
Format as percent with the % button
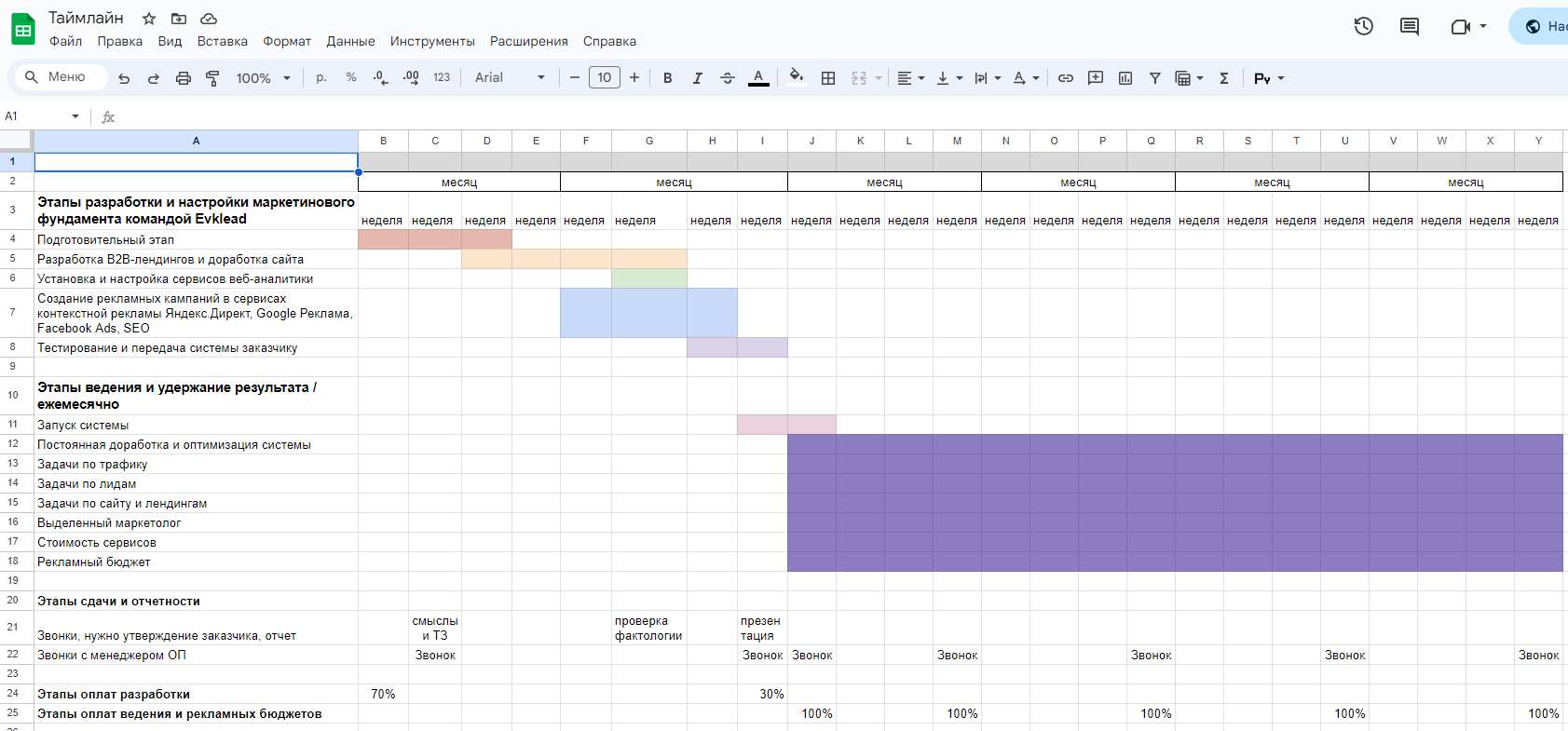pos(351,77)
